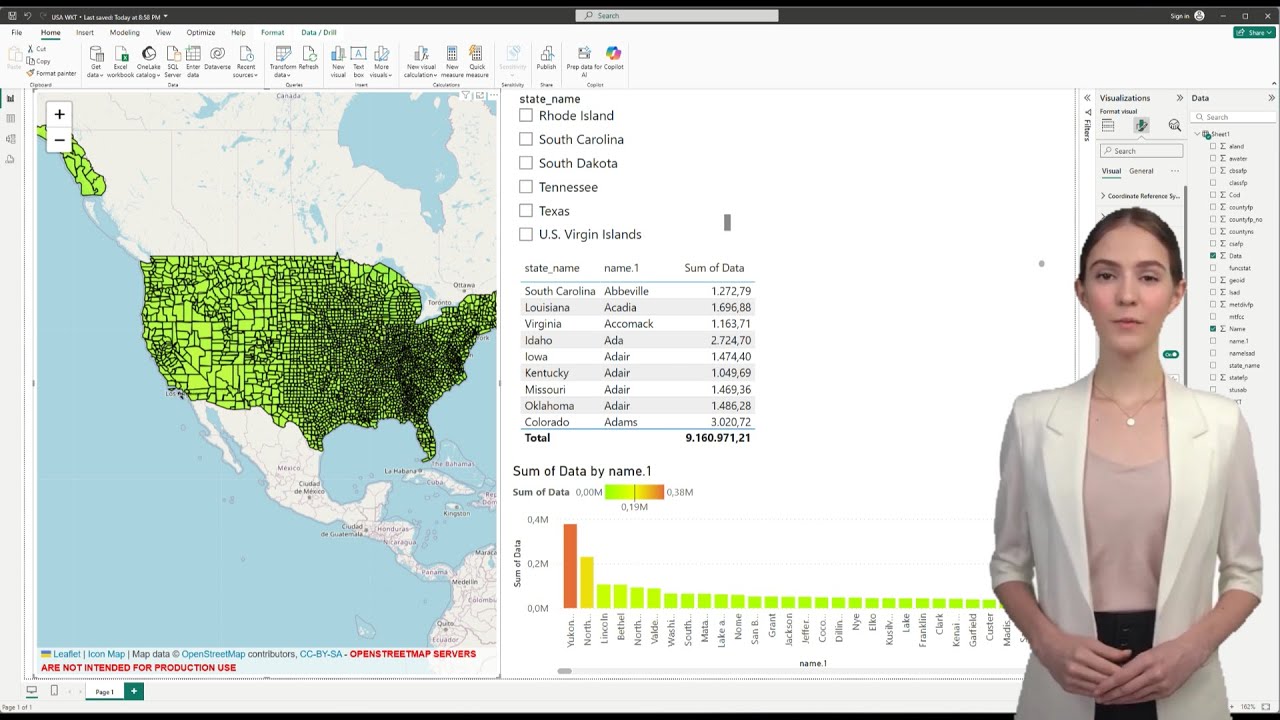This screenshot has height=720, width=1280.
Task: Select the General formatting tab
Action: (x=1141, y=171)
